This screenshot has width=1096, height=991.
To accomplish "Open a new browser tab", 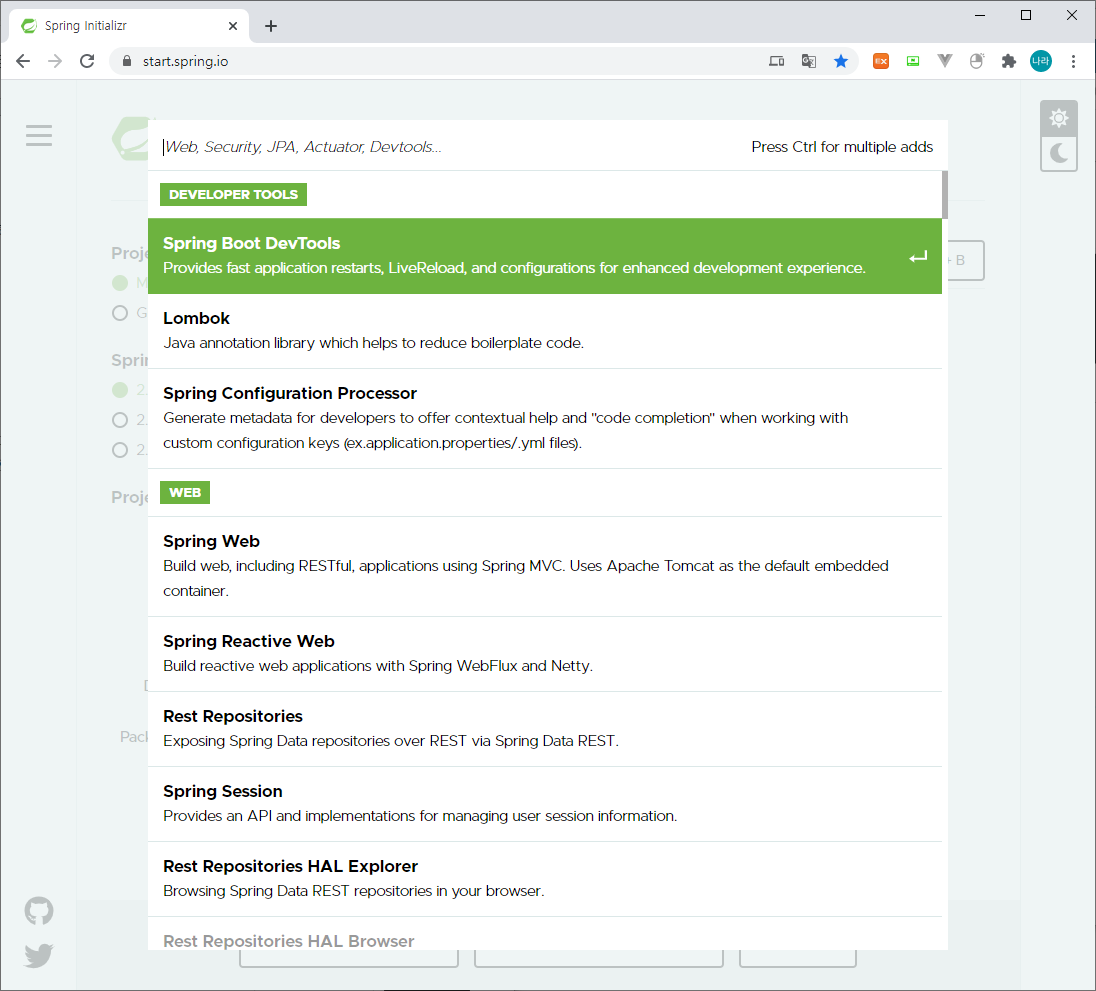I will coord(271,26).
